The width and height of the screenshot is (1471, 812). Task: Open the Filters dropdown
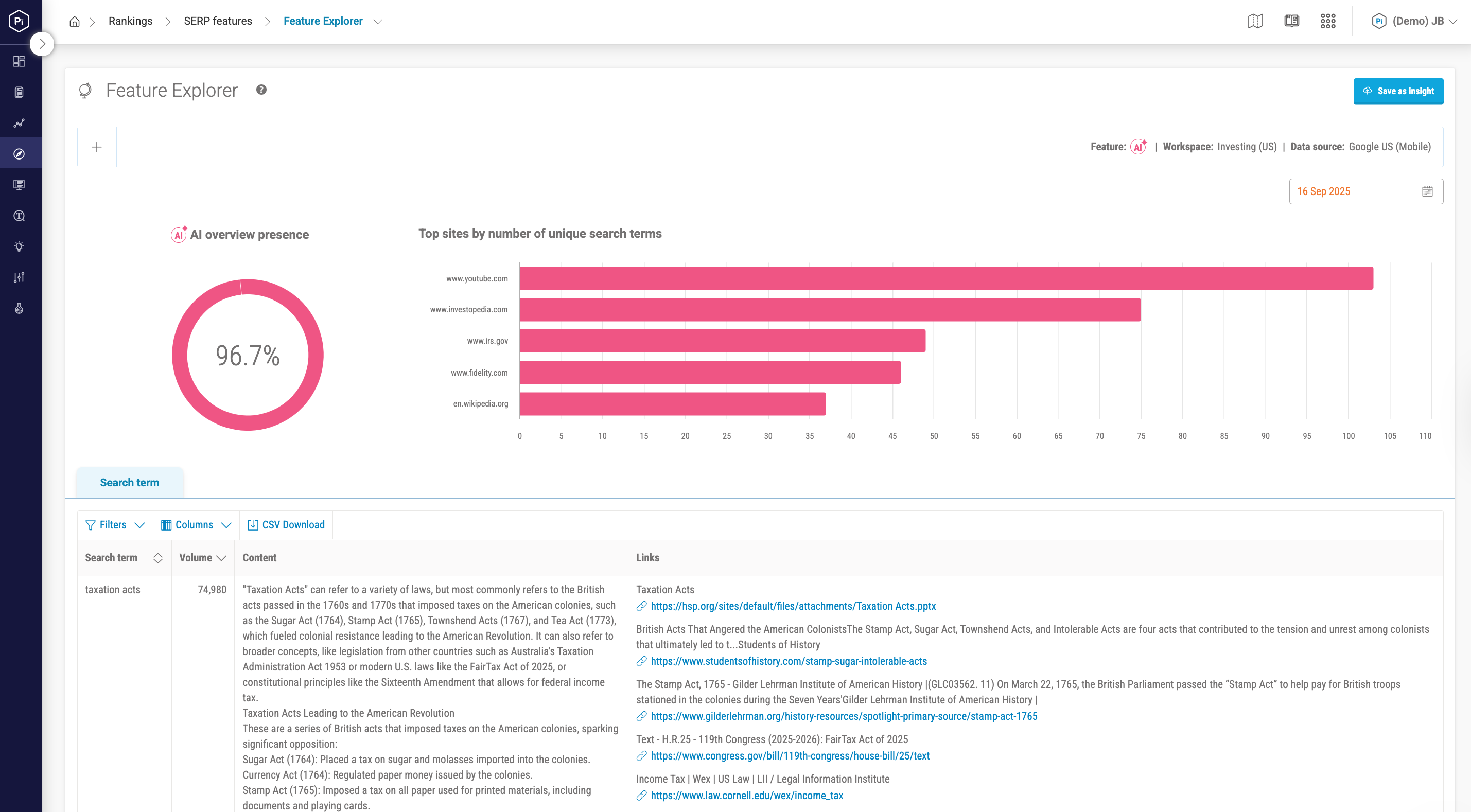114,525
